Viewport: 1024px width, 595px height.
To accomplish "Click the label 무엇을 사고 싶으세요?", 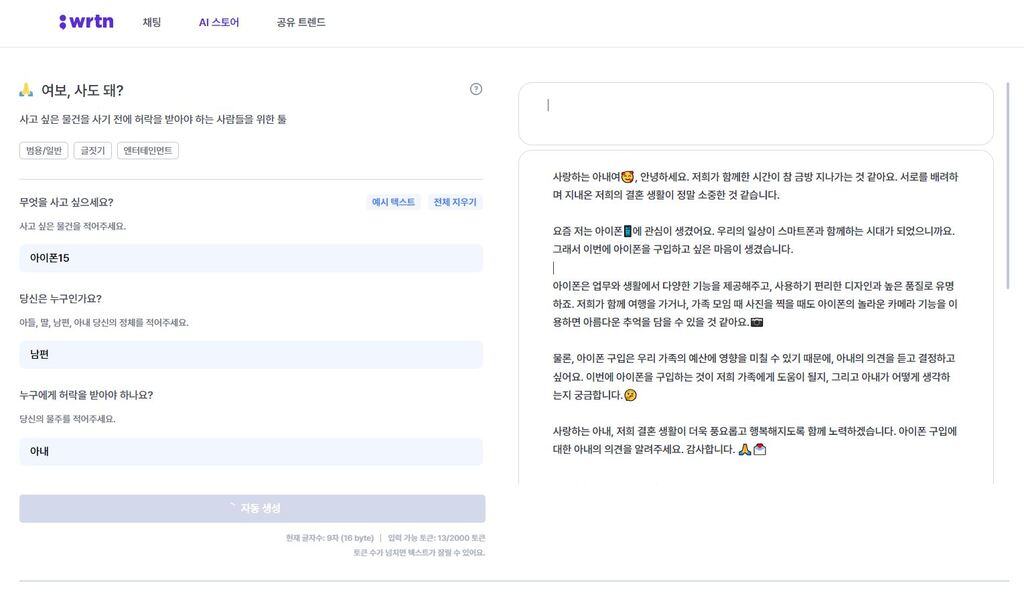I will point(67,202).
